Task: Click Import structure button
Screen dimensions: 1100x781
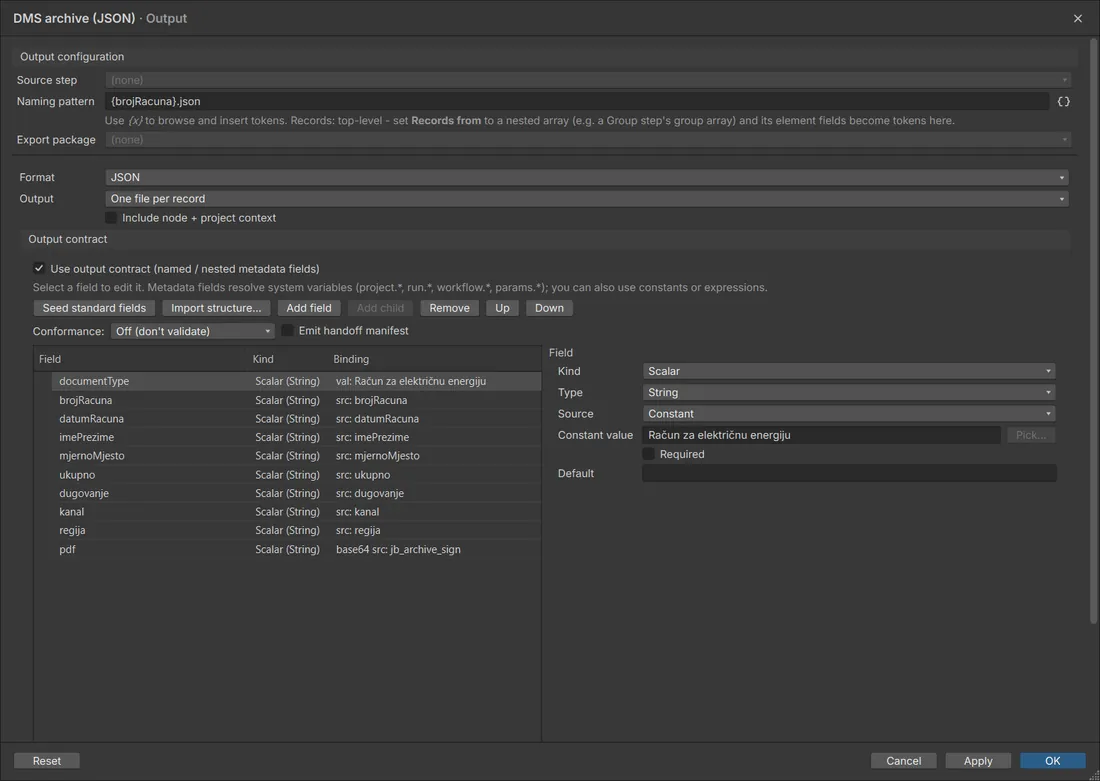Action: (216, 308)
